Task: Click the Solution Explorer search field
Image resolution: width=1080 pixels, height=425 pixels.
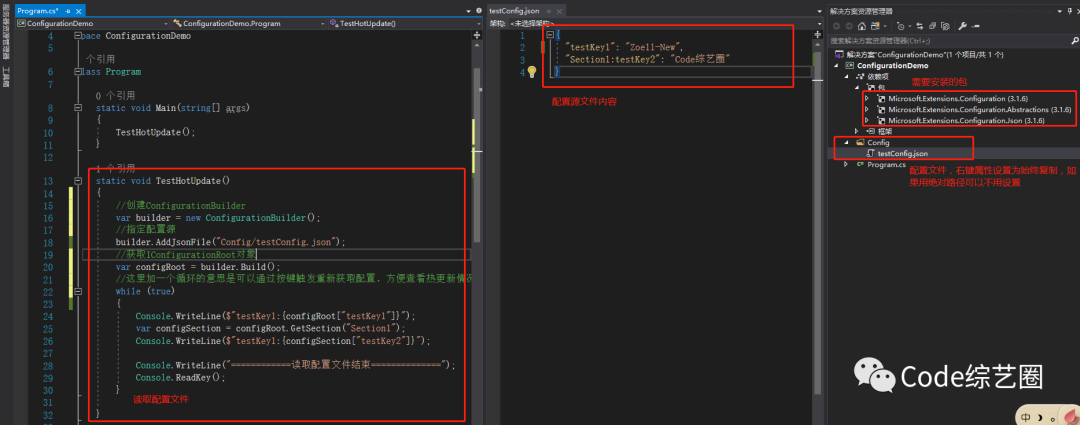Action: 948,41
